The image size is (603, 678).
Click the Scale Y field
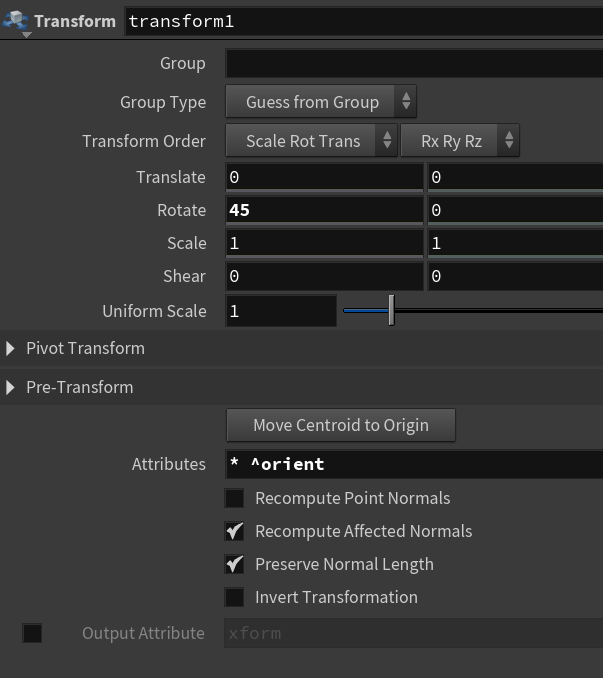[x=515, y=243]
